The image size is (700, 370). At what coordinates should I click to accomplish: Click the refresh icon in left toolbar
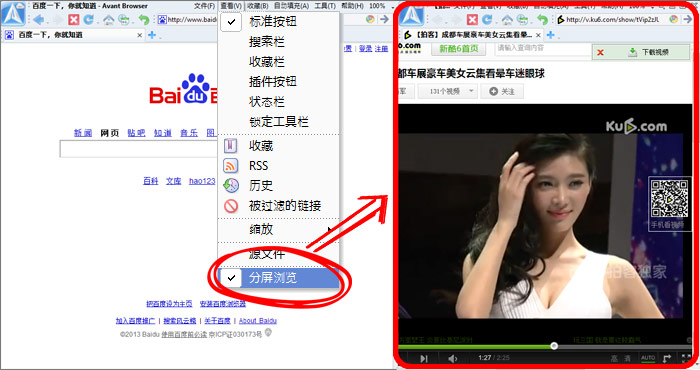click(89, 20)
